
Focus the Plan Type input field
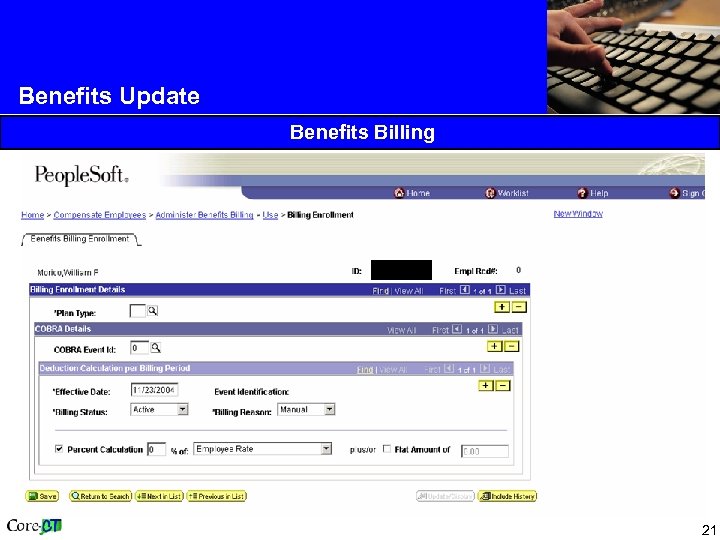tap(137, 311)
